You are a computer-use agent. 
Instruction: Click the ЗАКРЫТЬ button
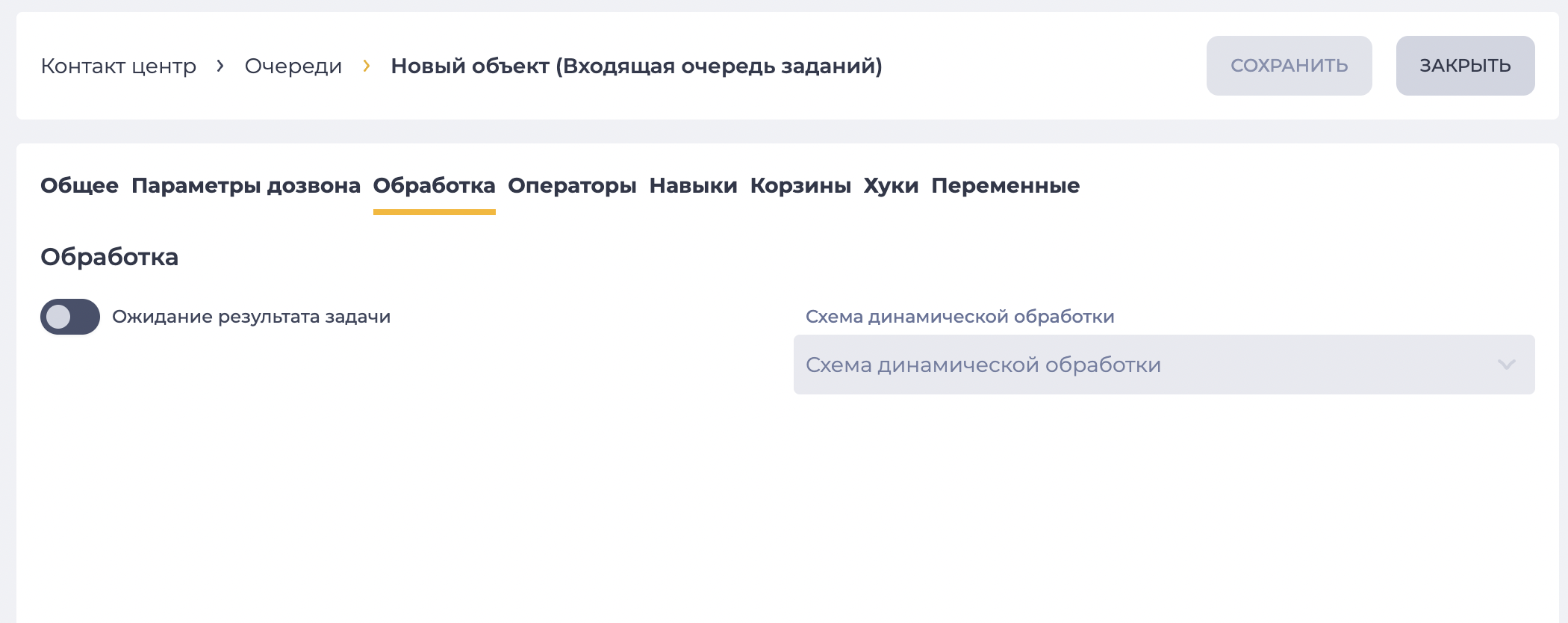coord(1465,66)
